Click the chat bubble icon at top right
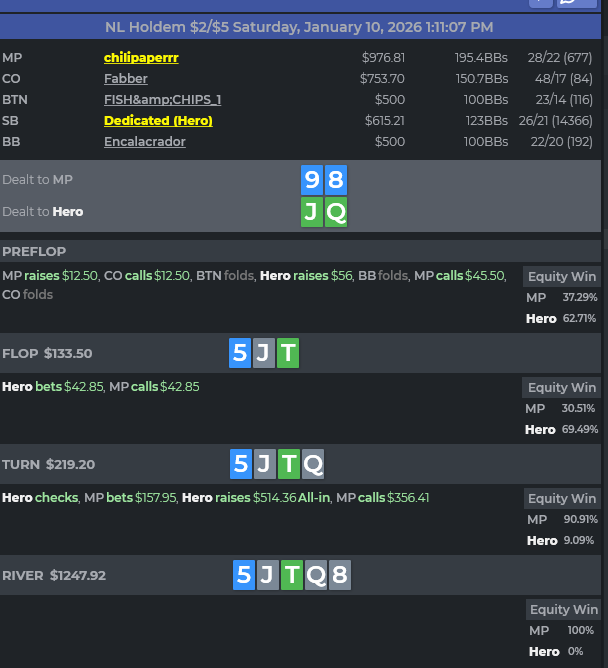 pos(568,2)
